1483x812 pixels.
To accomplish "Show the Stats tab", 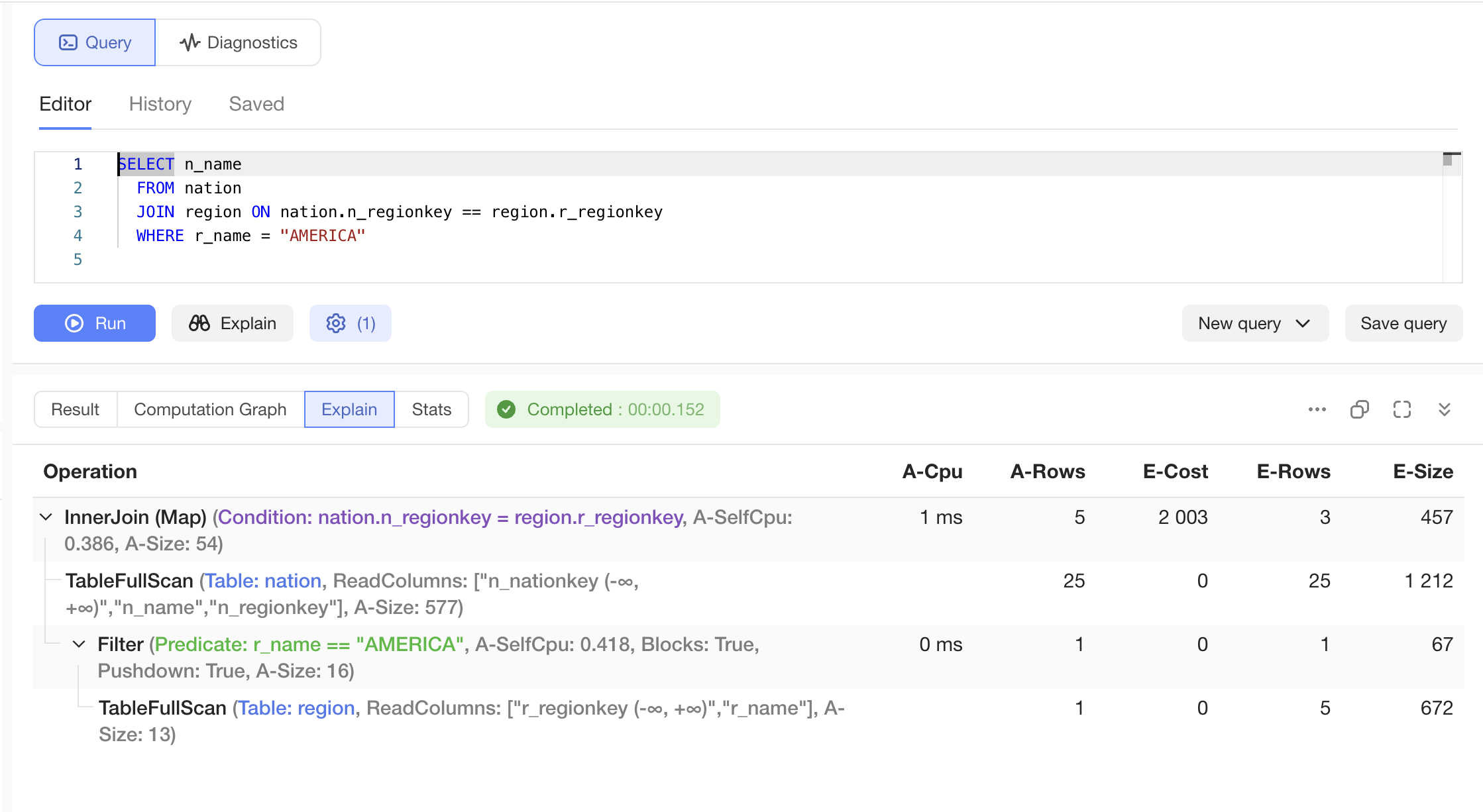I will [431, 409].
